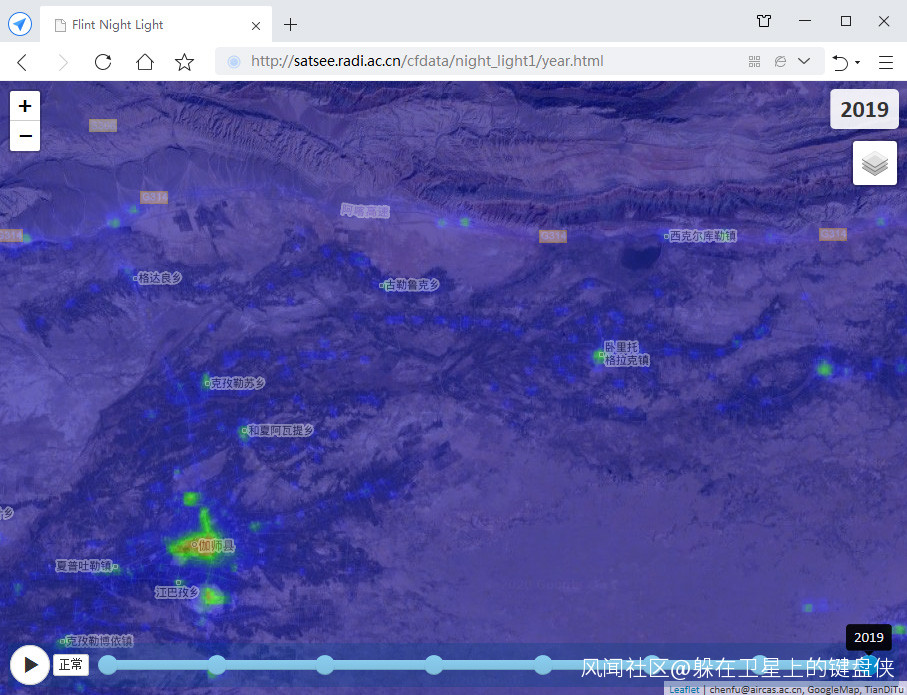Reload the current page
This screenshot has height=695, width=907.
(103, 62)
